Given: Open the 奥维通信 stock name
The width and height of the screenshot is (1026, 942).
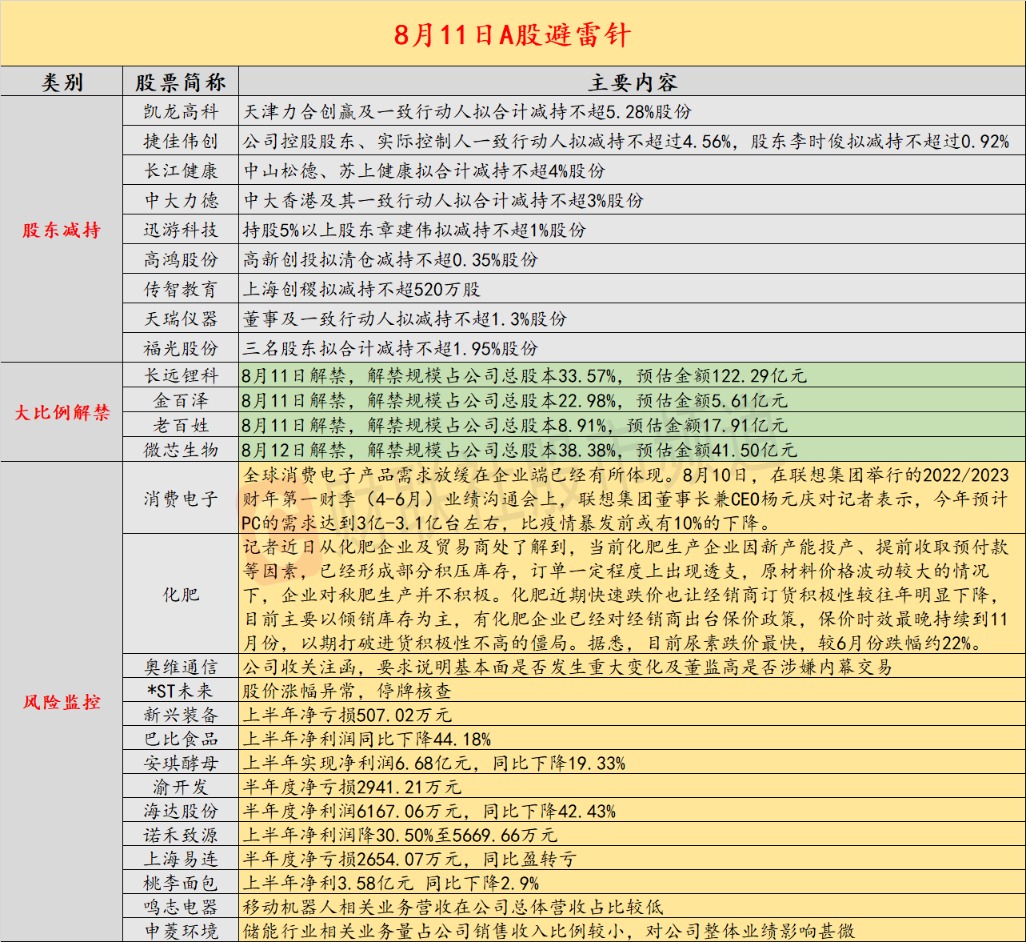Looking at the screenshot, I should pyautogui.click(x=180, y=666).
